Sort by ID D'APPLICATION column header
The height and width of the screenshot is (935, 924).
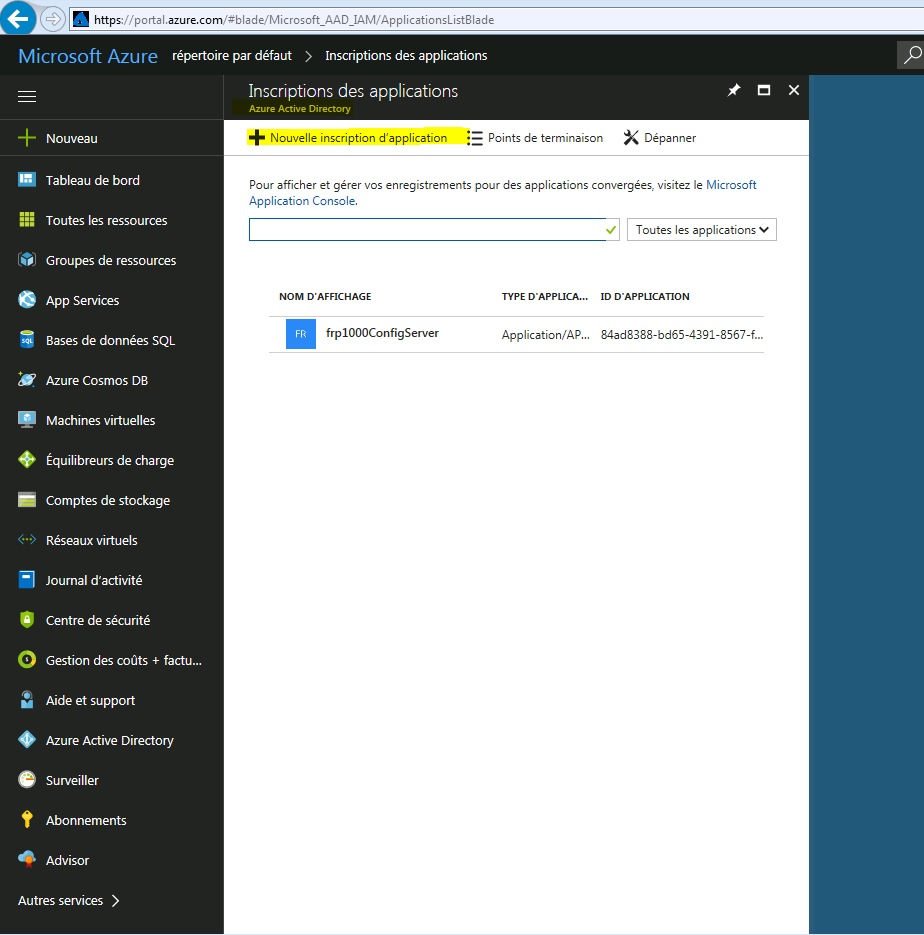[x=644, y=296]
